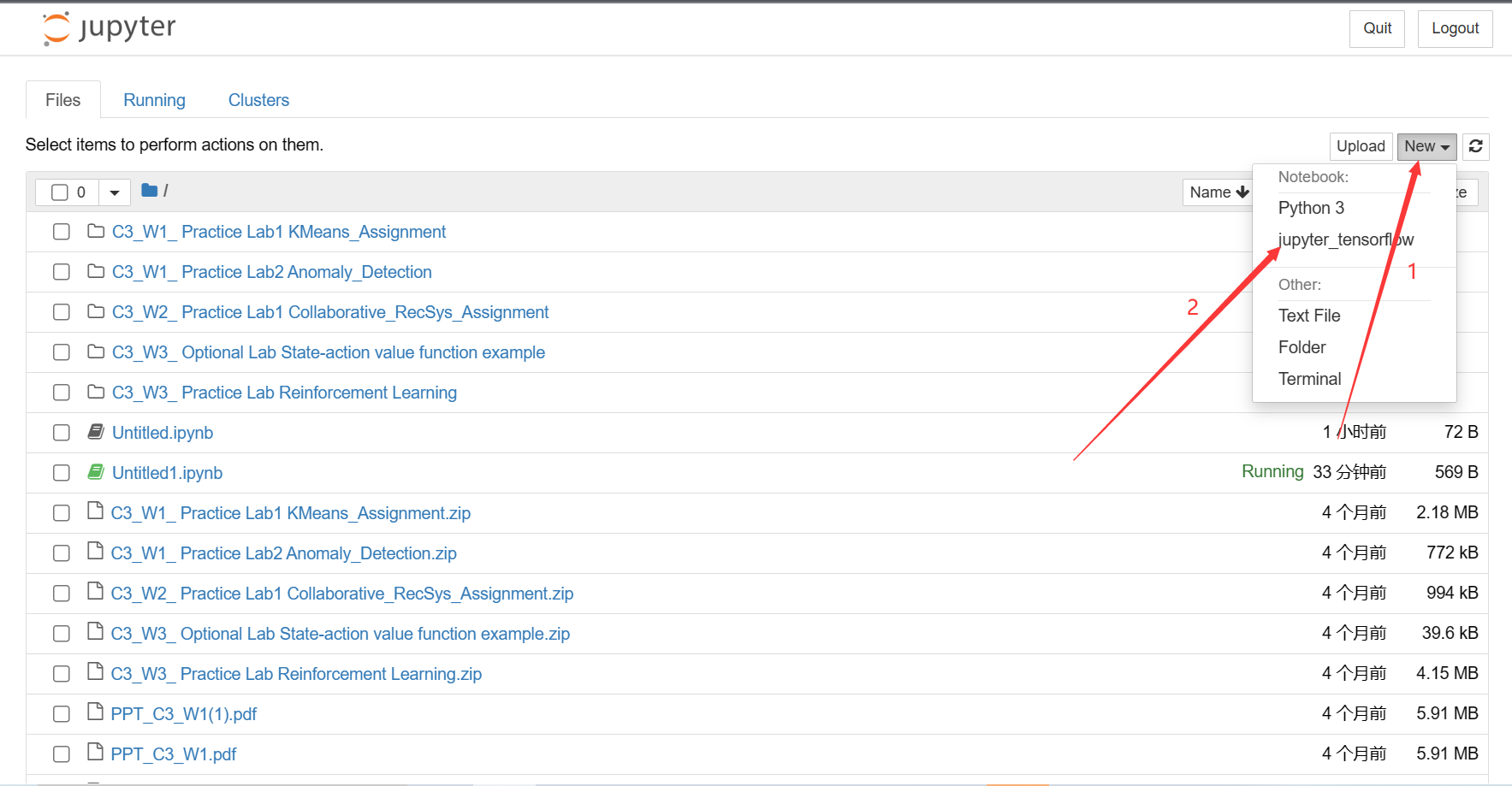Check the box for Untitled.ipynb
Screen dimensions: 1512x786
pos(62,433)
